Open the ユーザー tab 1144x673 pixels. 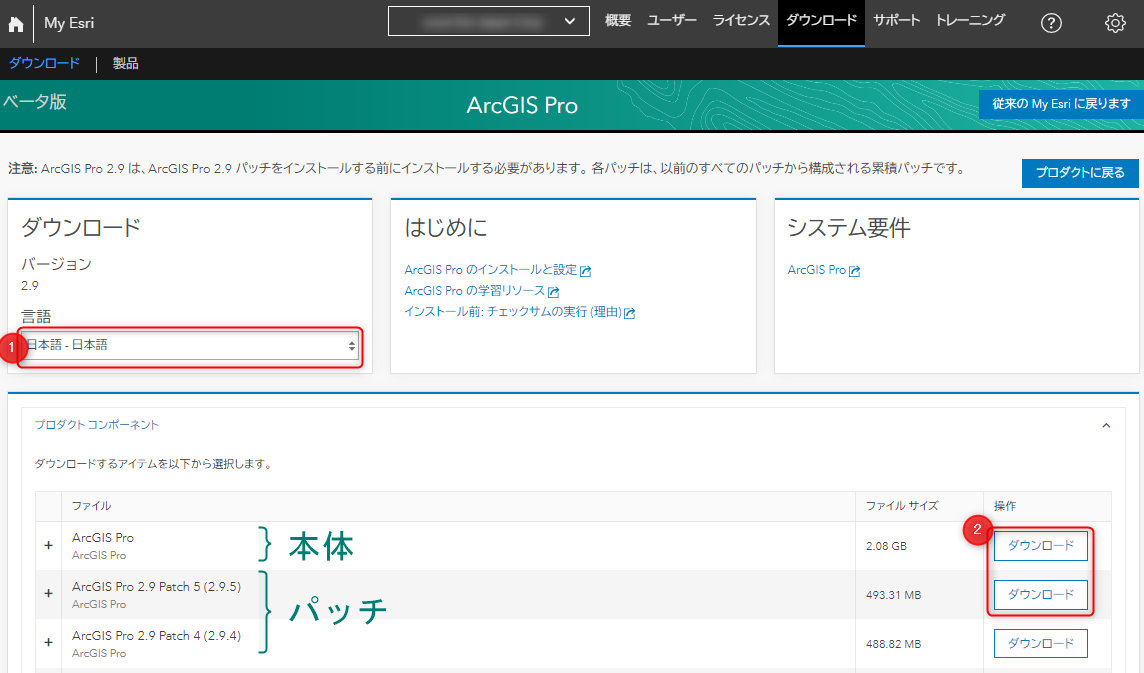[x=672, y=20]
